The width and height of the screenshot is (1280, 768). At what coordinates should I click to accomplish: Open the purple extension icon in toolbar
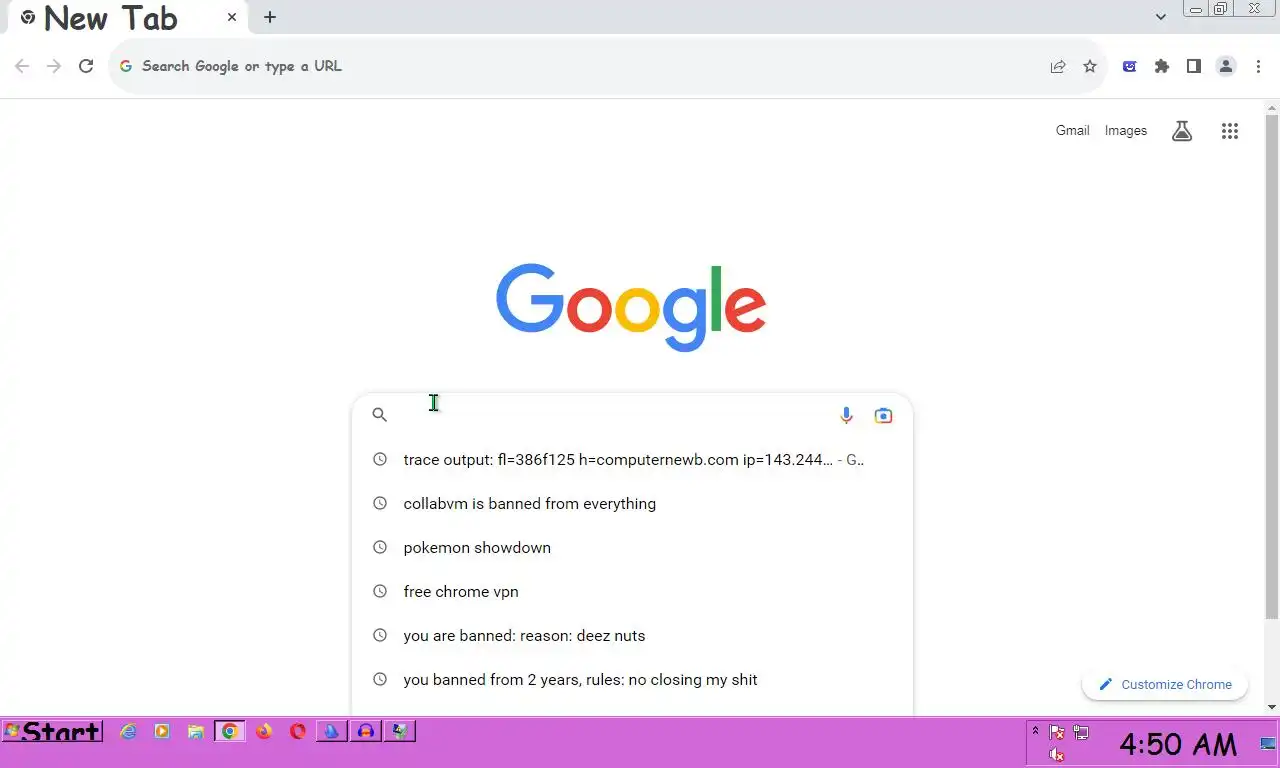(x=1129, y=66)
